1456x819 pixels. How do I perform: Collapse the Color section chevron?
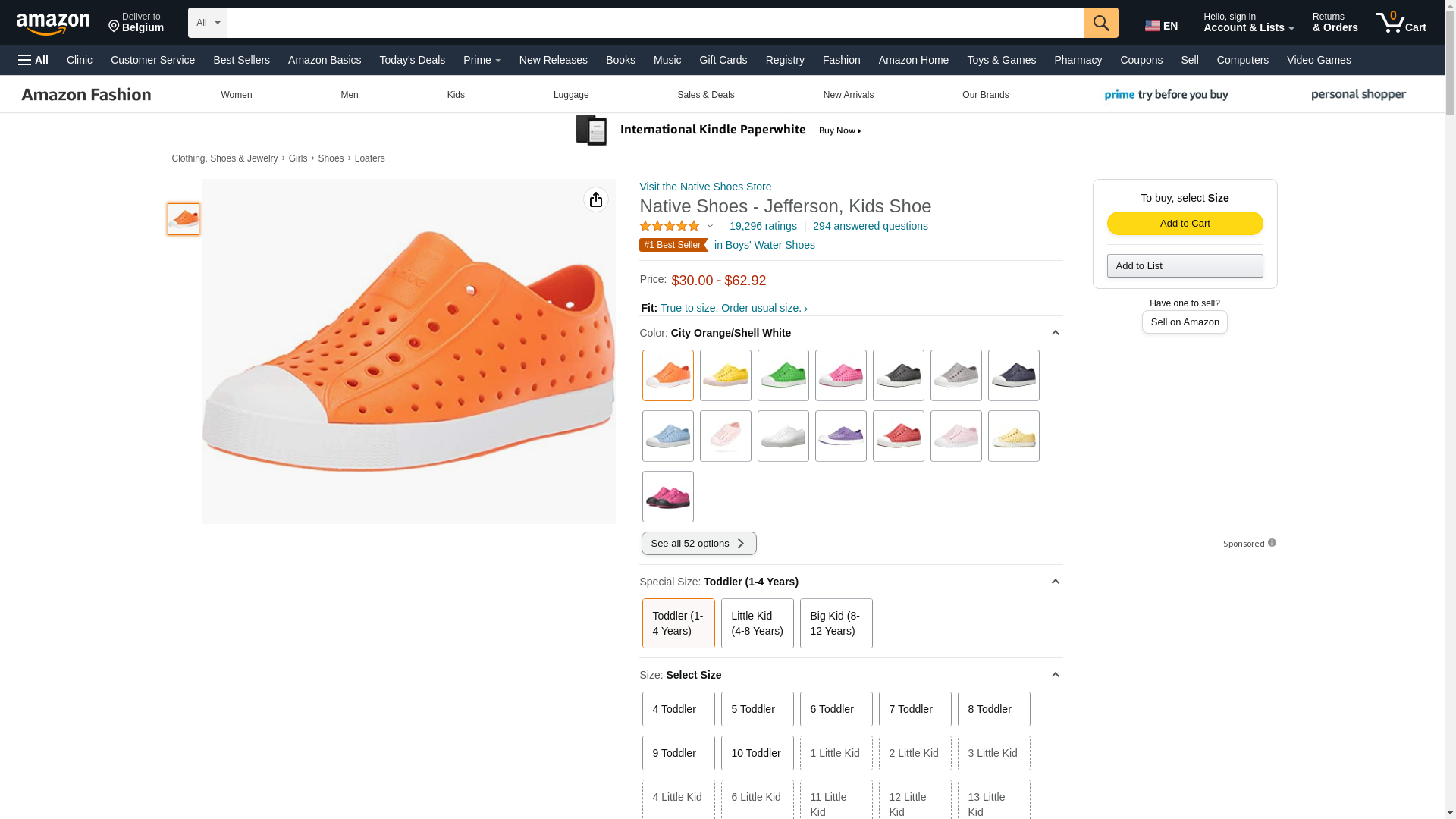point(1055,333)
